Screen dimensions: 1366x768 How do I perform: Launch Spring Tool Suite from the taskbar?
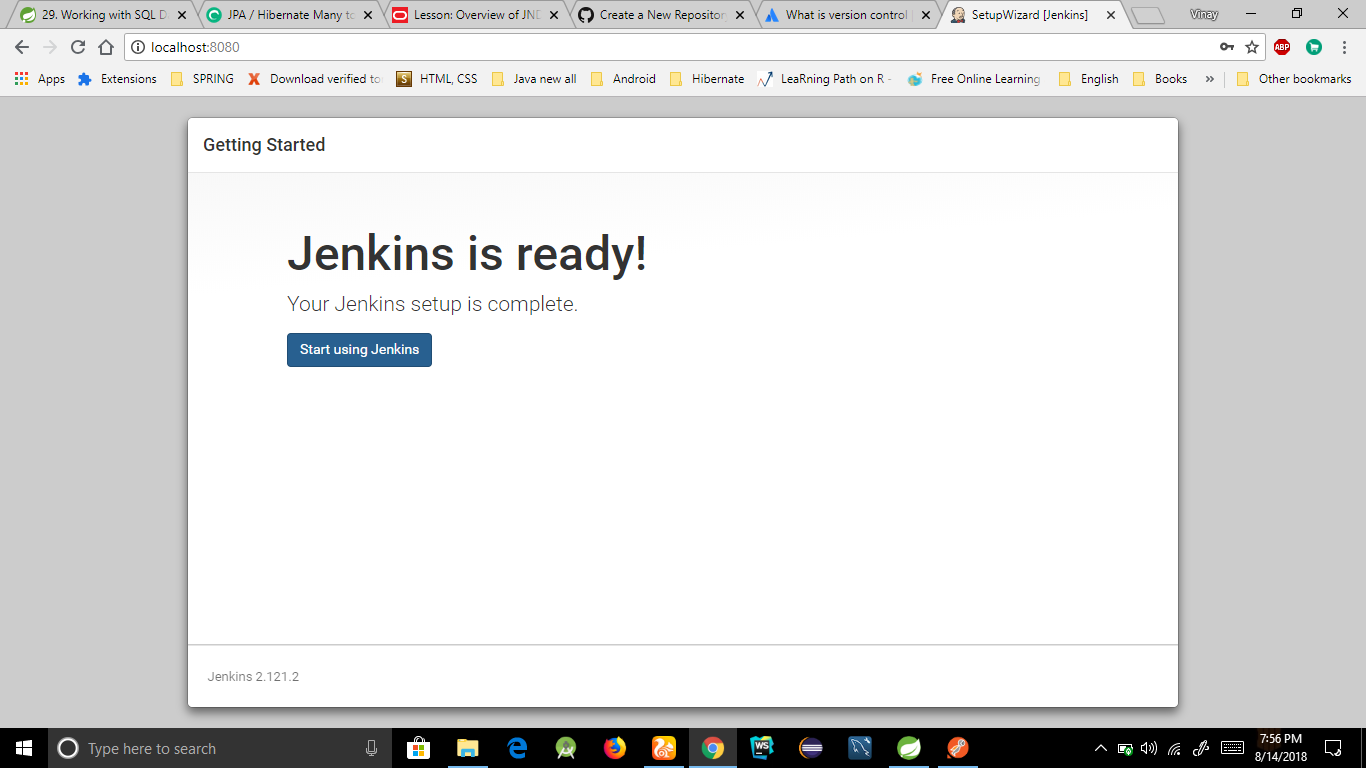909,748
